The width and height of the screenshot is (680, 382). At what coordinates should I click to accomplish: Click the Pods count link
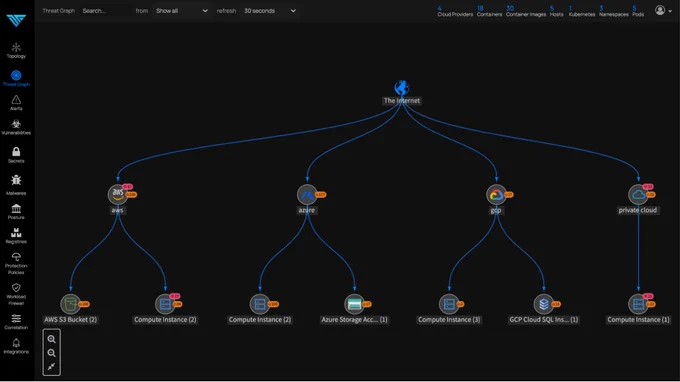(638, 11)
